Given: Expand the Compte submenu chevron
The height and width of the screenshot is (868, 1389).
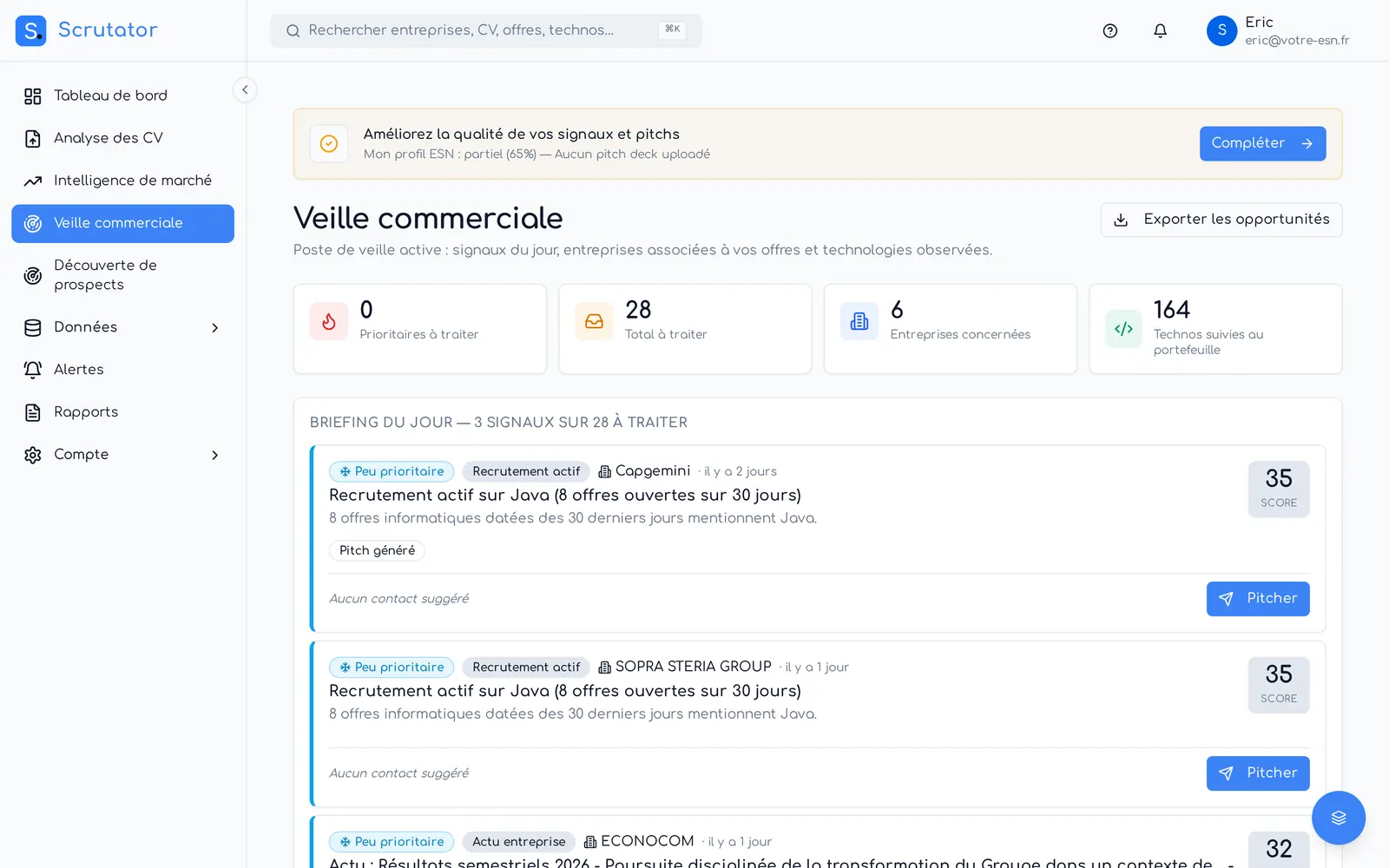Looking at the screenshot, I should click(x=215, y=455).
